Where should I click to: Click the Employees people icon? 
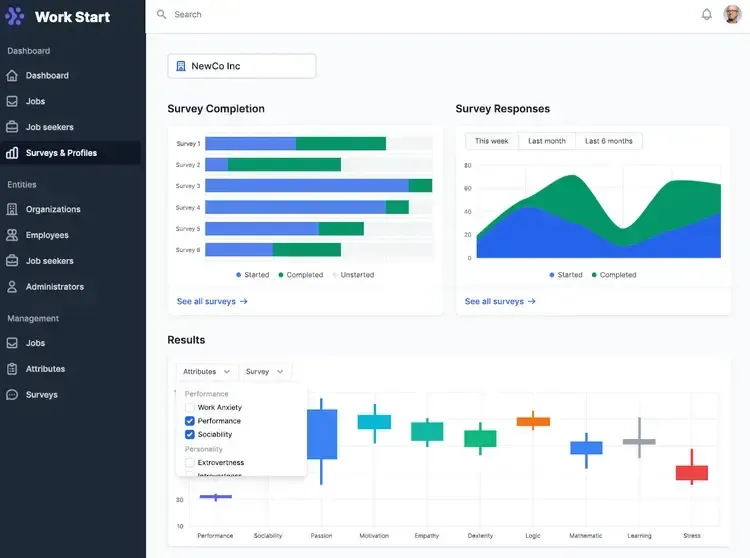12,235
